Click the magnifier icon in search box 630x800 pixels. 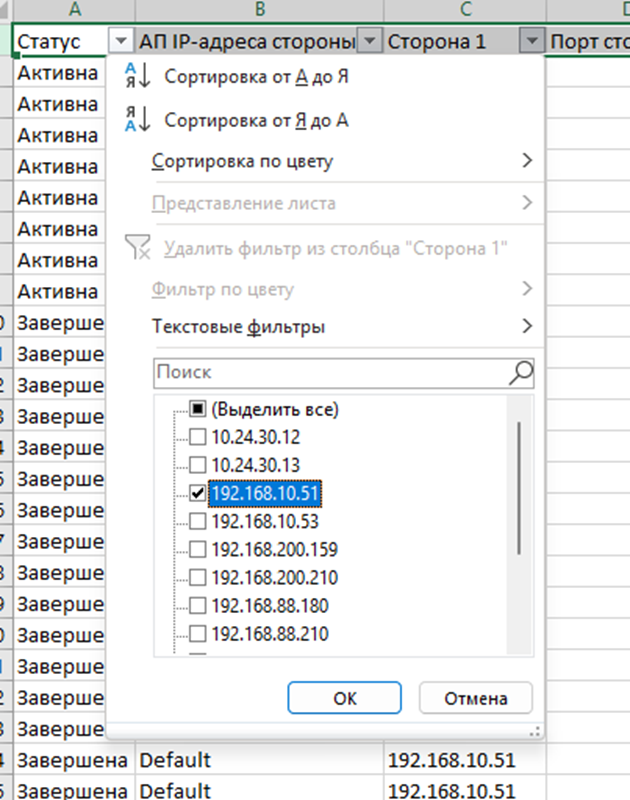click(521, 373)
